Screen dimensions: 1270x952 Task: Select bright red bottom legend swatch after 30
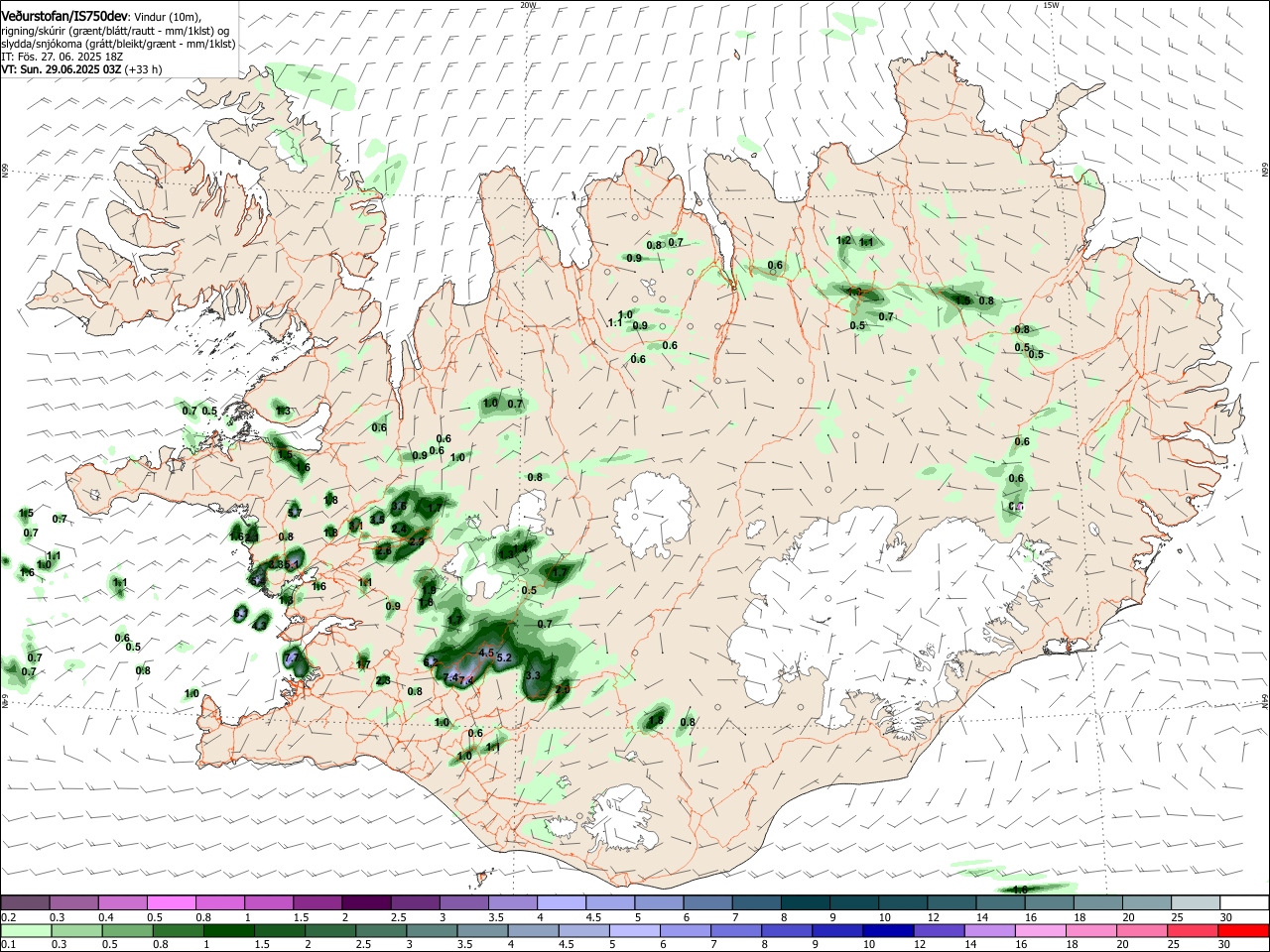pyautogui.click(x=1241, y=930)
